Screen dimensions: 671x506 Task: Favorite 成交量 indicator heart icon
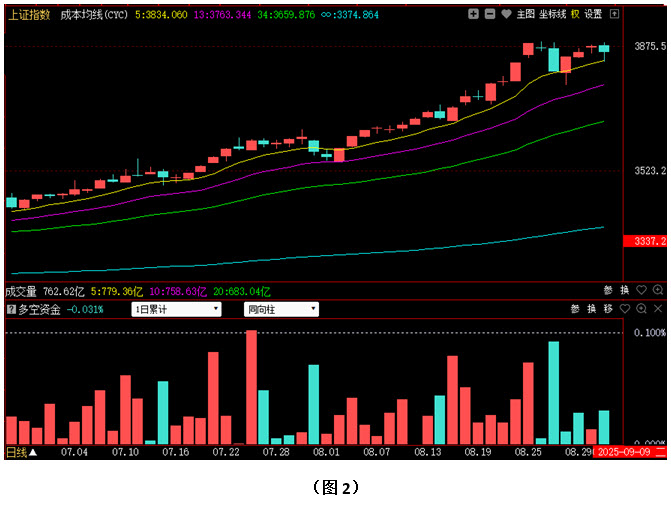(641, 290)
